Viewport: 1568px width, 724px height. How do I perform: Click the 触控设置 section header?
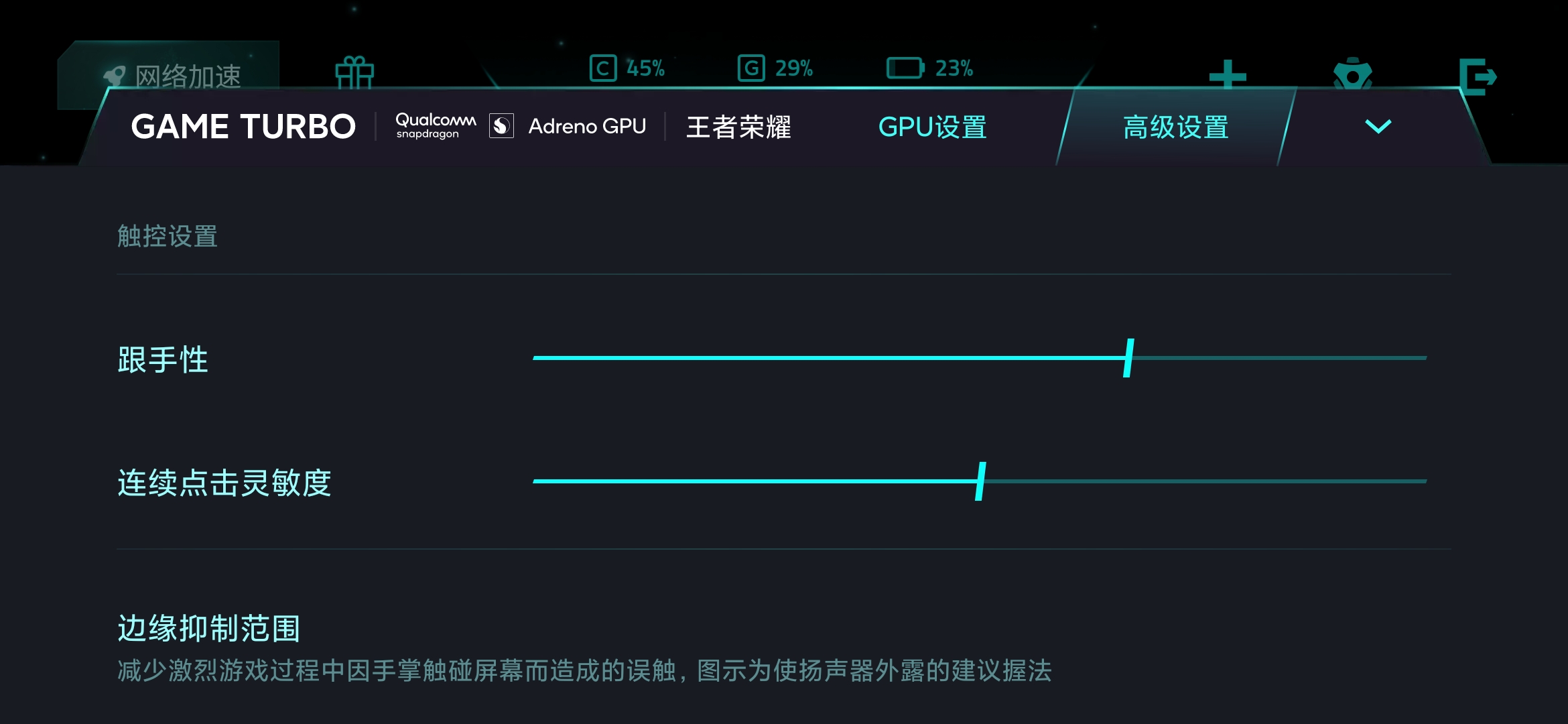pyautogui.click(x=168, y=236)
